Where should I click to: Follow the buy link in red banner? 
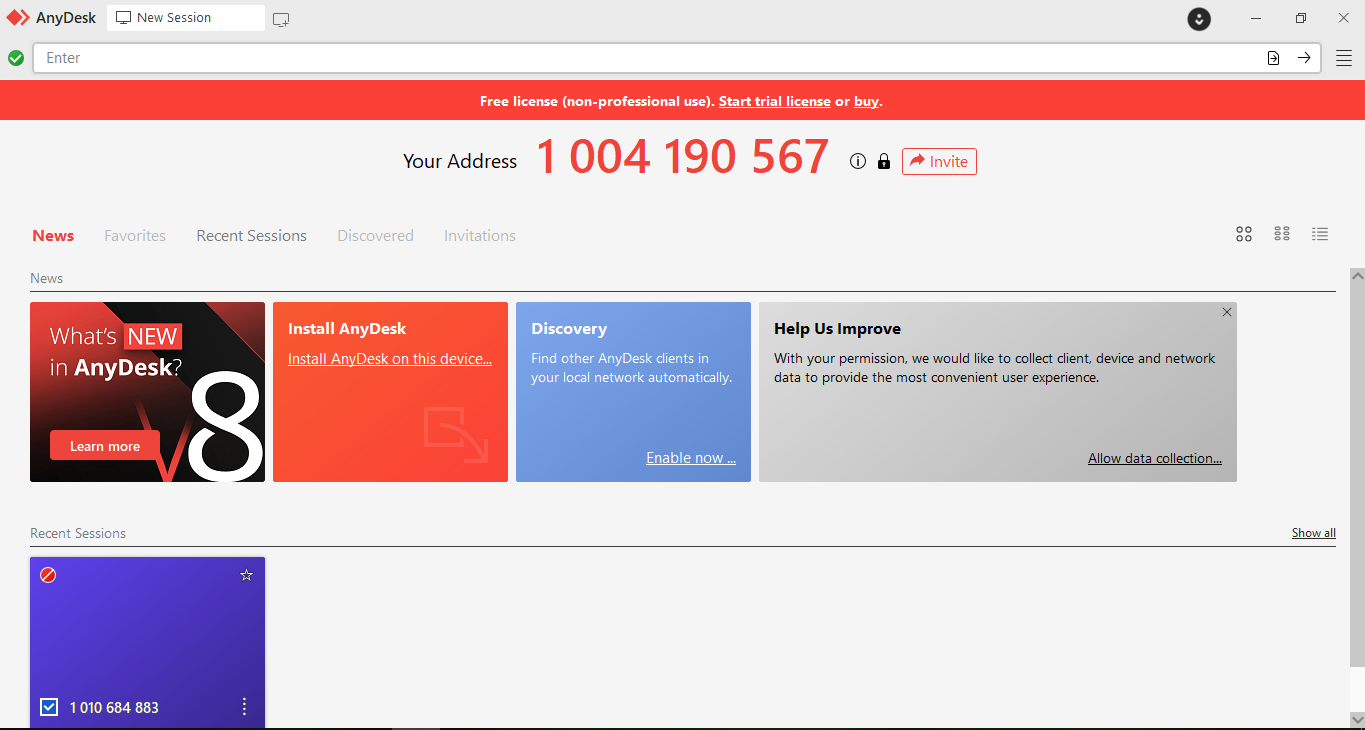[866, 101]
